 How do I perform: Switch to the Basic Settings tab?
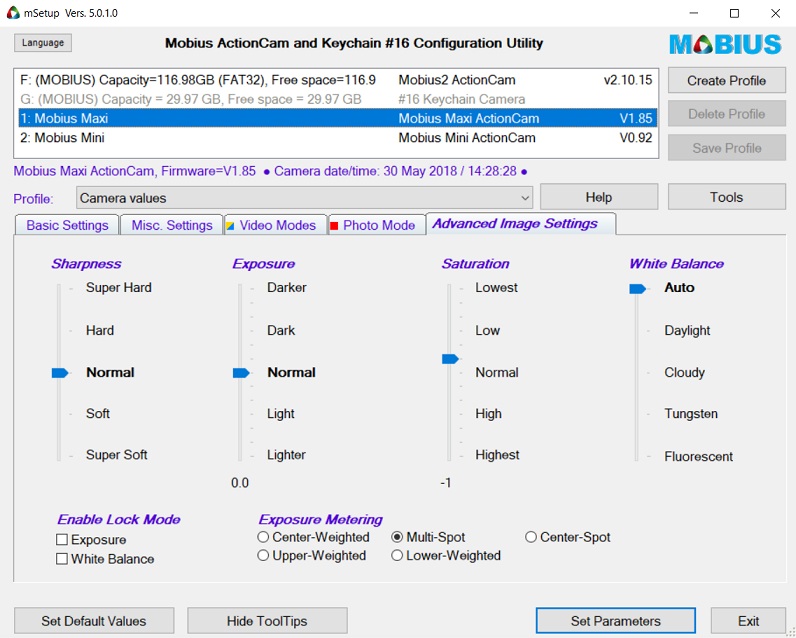pyautogui.click(x=67, y=225)
